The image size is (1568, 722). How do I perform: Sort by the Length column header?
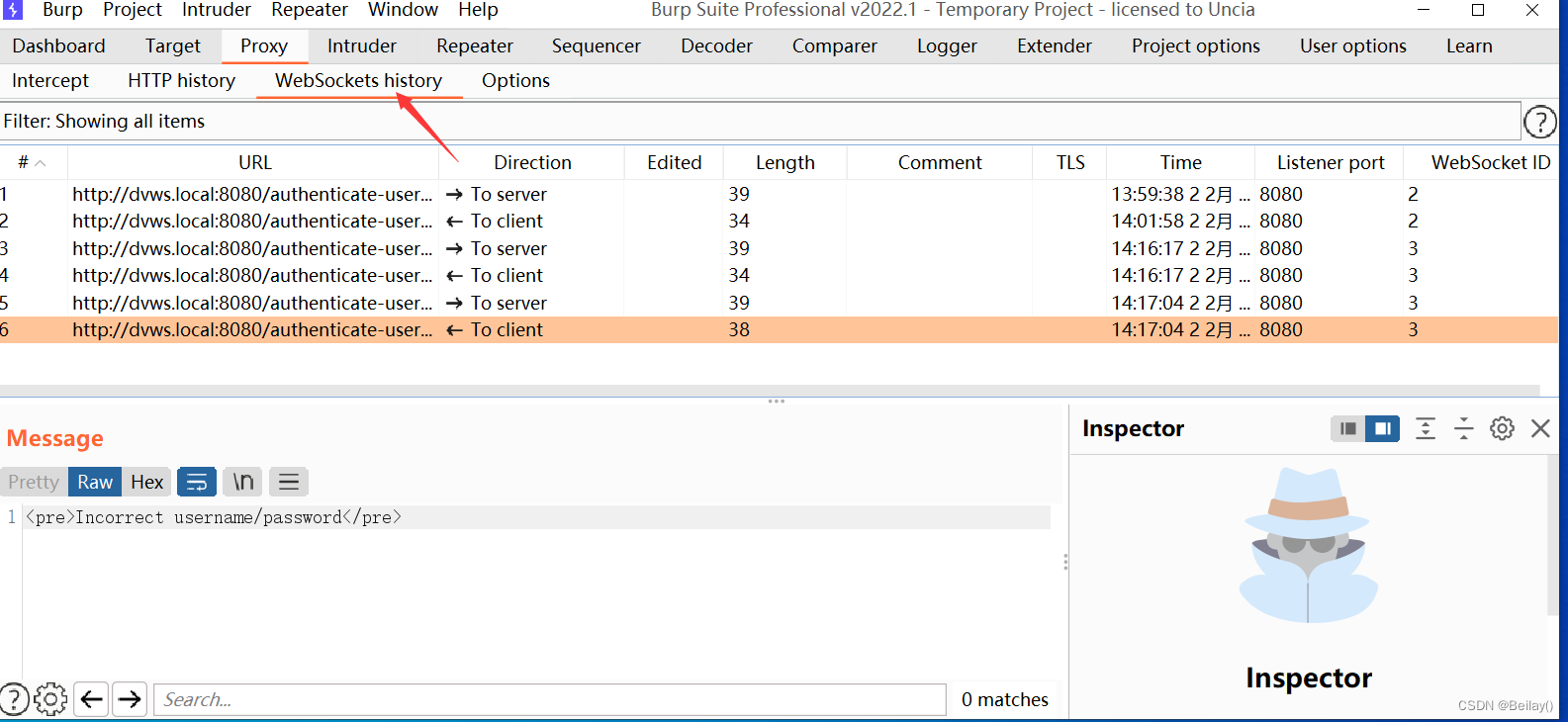tap(785, 162)
